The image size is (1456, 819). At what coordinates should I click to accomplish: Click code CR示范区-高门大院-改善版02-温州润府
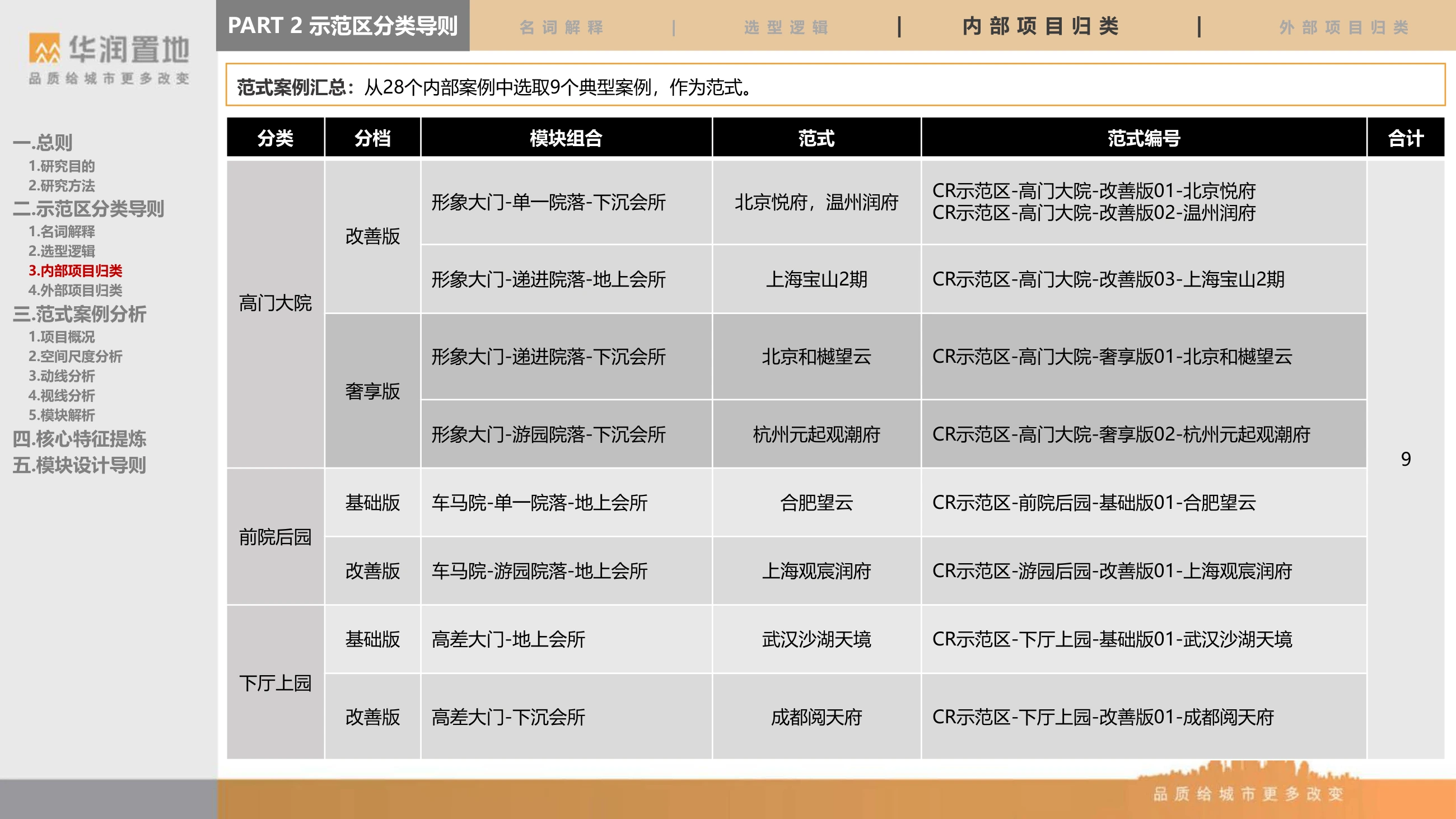coord(1094,213)
